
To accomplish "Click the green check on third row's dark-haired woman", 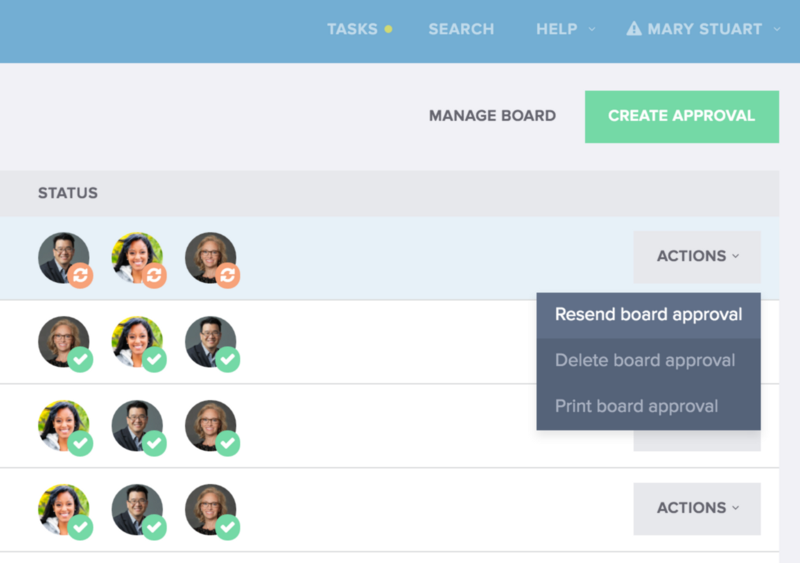I will [x=80, y=443].
